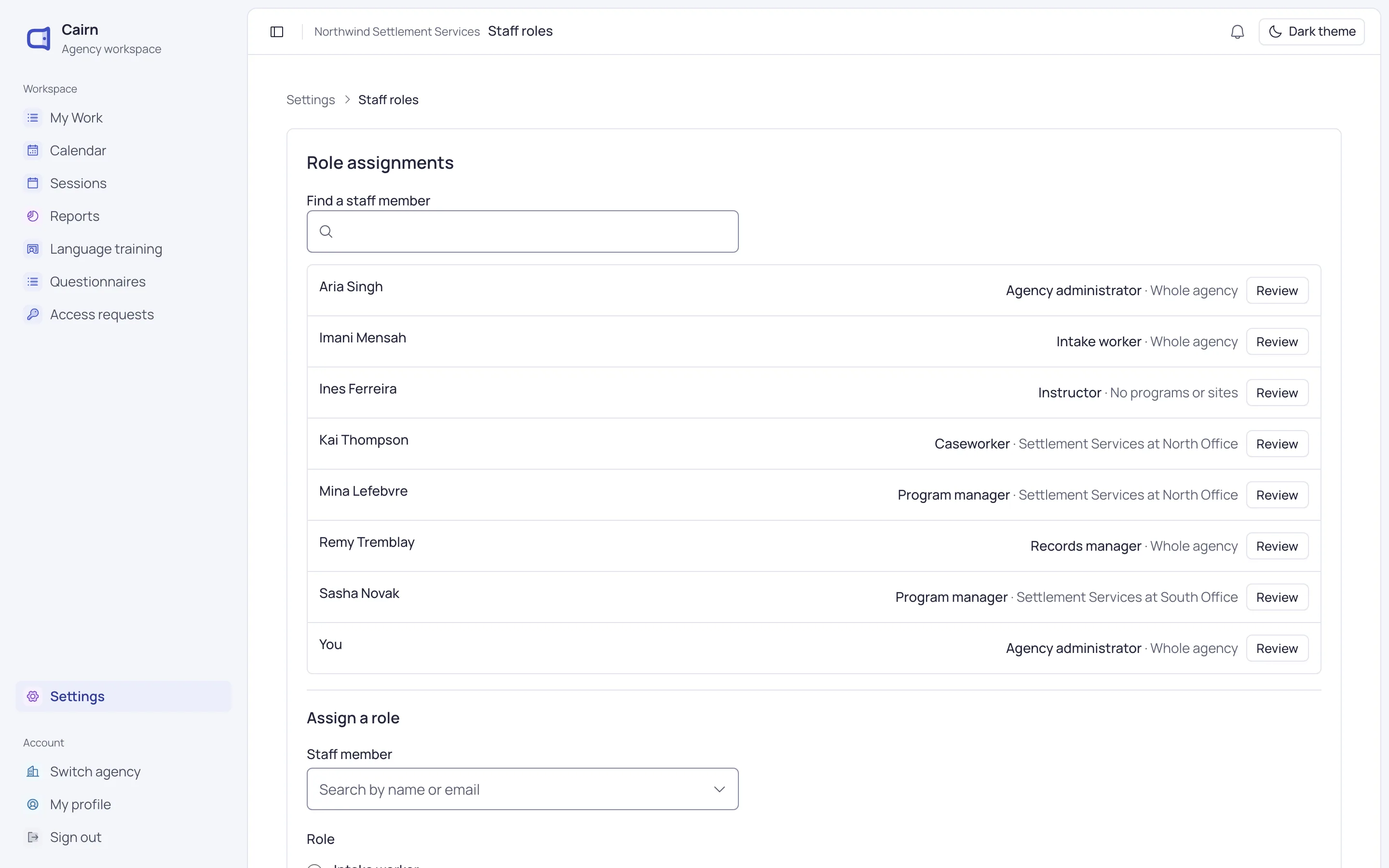
Task: Click the Sessions icon in sidebar
Action: 33,183
